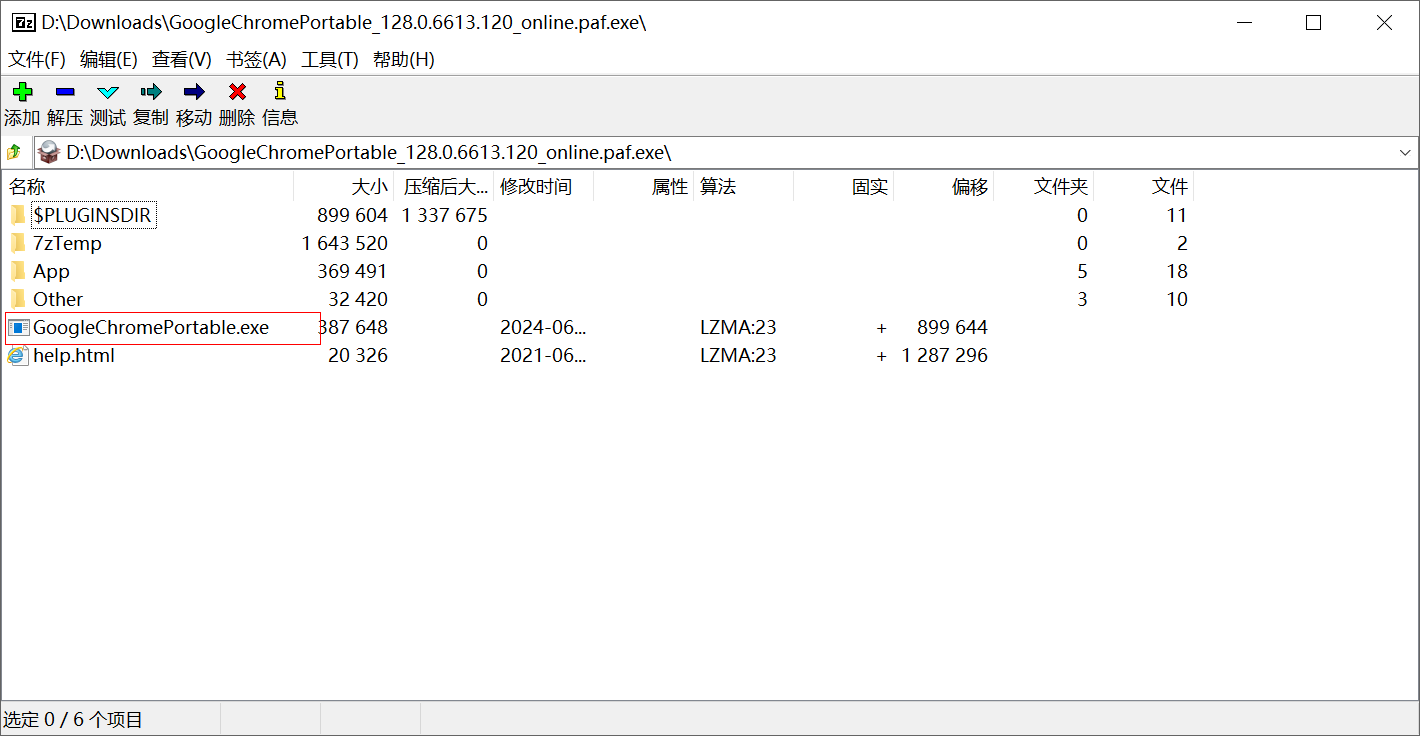Click the 7zTemp folder icon
This screenshot has height=736, width=1420.
[x=18, y=243]
